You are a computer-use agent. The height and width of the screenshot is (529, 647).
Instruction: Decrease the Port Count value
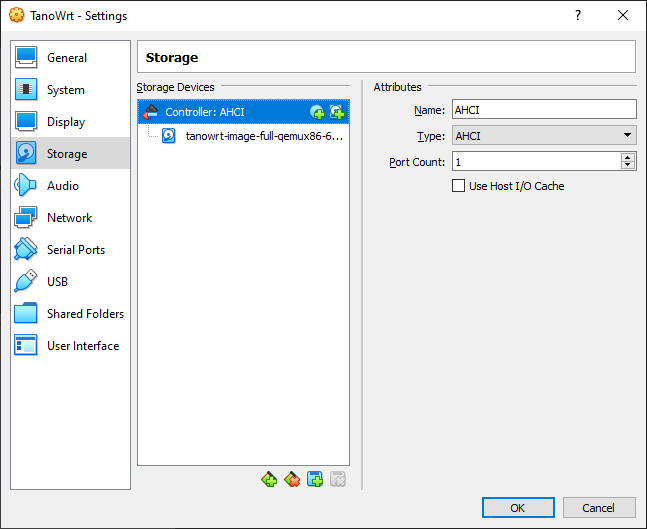pyautogui.click(x=628, y=165)
